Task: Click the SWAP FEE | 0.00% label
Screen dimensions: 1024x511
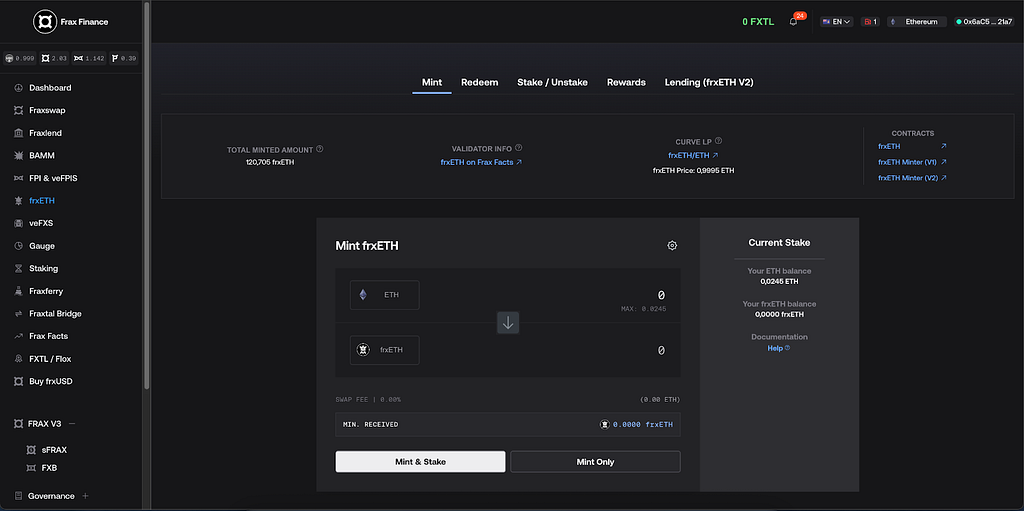Action: [368, 399]
